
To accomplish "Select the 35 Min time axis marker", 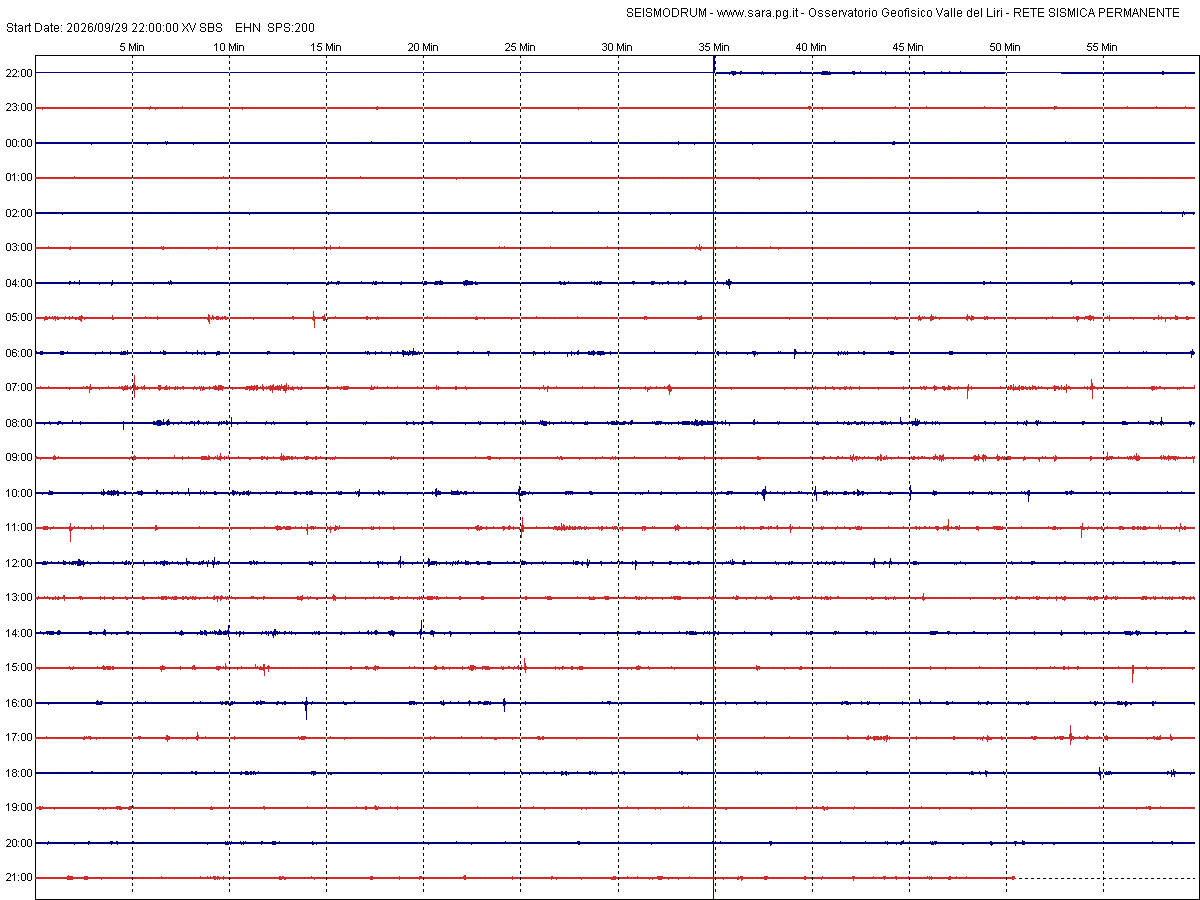I will (x=714, y=47).
